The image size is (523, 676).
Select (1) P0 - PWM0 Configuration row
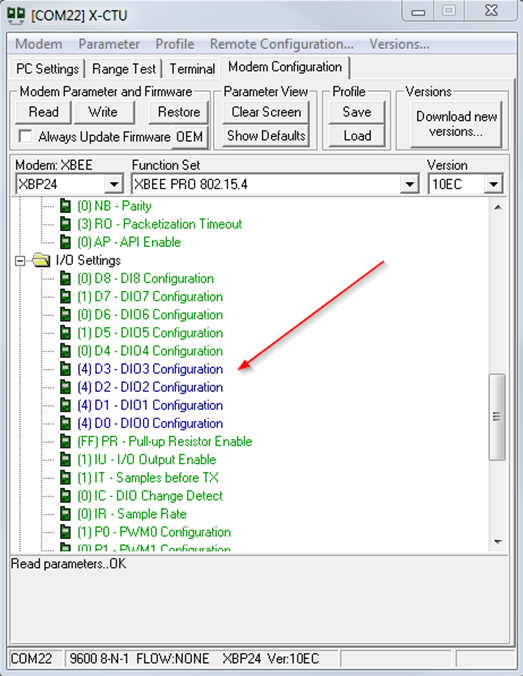pos(154,532)
